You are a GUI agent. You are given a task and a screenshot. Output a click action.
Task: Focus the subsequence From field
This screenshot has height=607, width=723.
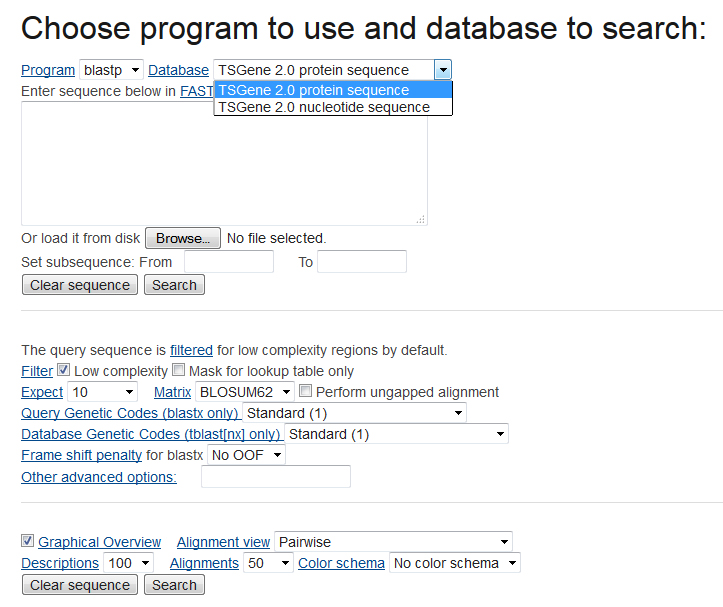[x=229, y=262]
